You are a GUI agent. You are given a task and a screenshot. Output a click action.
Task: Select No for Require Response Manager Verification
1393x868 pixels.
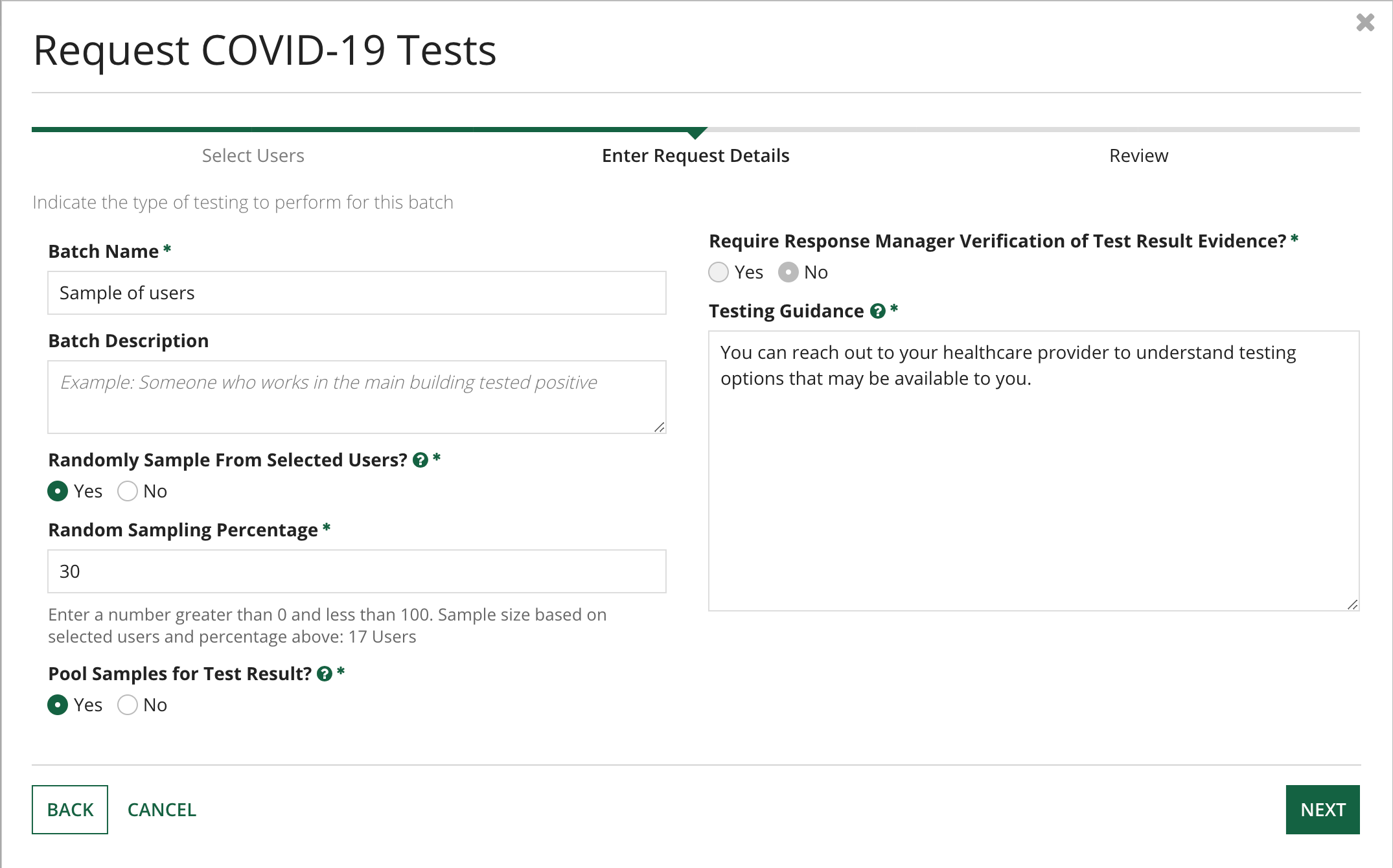click(x=790, y=271)
